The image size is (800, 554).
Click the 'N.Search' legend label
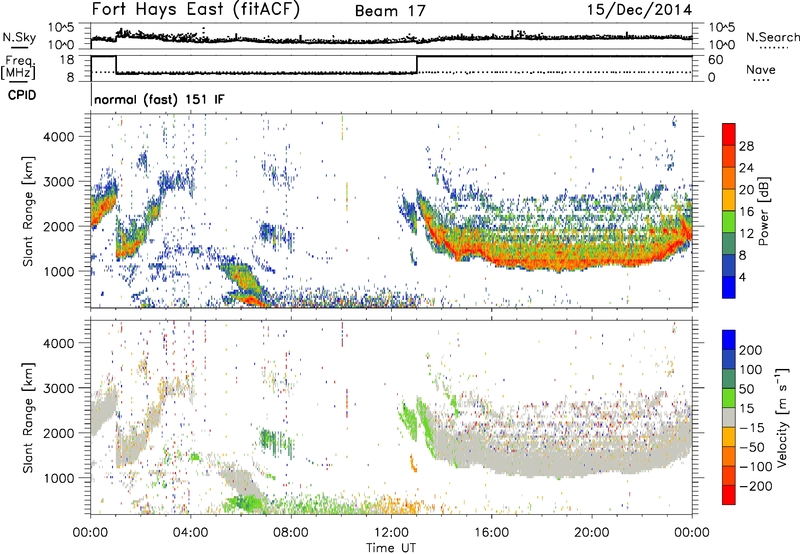pos(772,37)
